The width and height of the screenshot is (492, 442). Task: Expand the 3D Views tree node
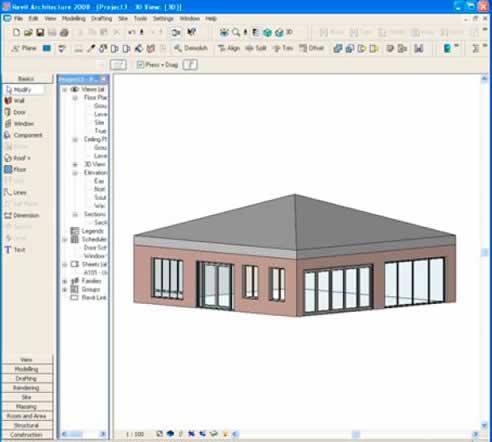point(75,164)
